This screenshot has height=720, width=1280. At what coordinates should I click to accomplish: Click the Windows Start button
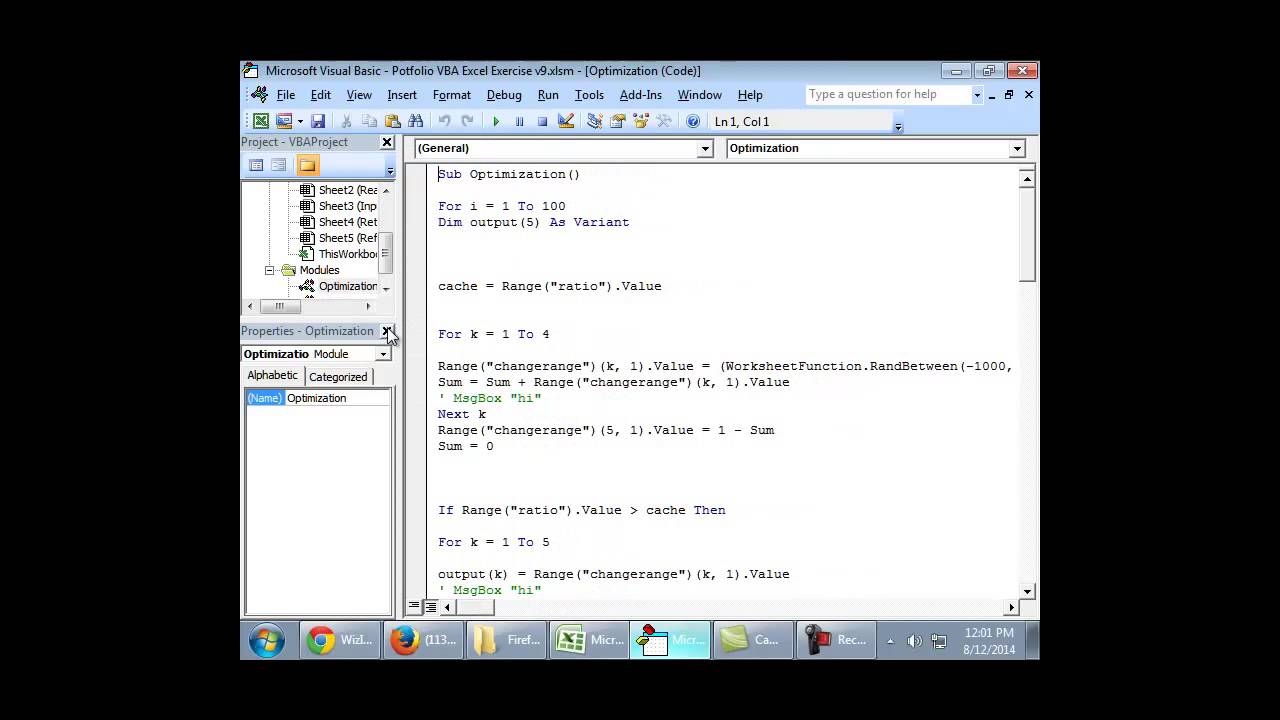[267, 640]
